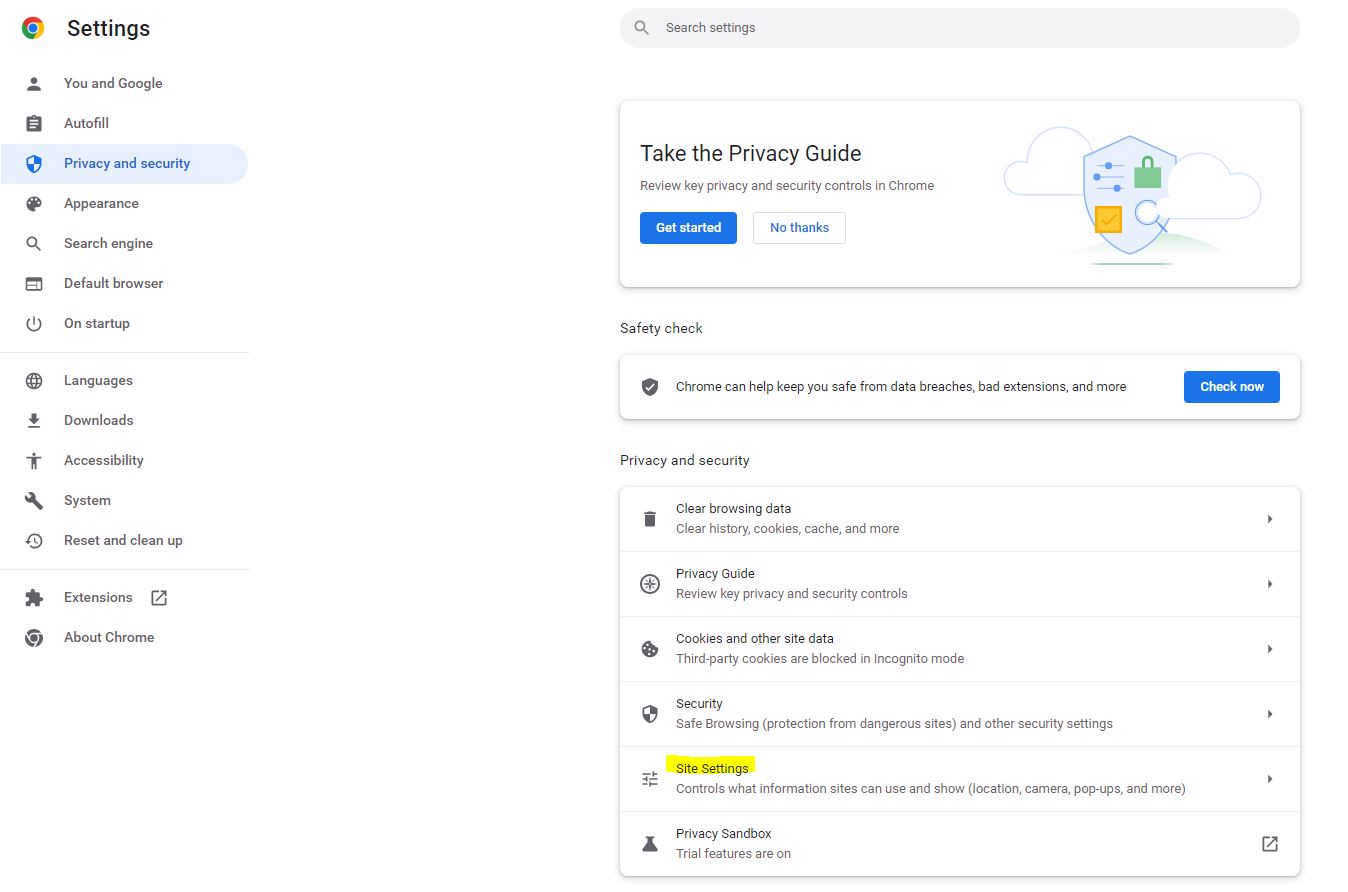Image resolution: width=1348 pixels, height=892 pixels.
Task: Select Privacy and security in sidebar
Action: point(124,163)
